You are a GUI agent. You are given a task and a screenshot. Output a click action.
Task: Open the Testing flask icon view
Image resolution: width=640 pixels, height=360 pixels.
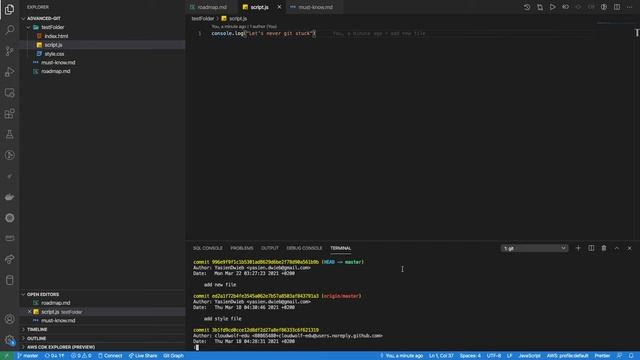coord(9,134)
